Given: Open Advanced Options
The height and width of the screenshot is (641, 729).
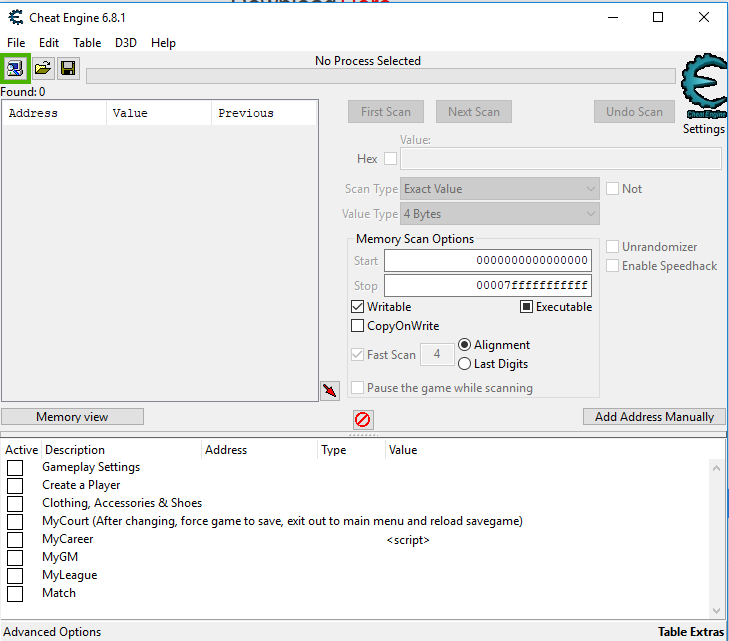Looking at the screenshot, I should tap(52, 632).
